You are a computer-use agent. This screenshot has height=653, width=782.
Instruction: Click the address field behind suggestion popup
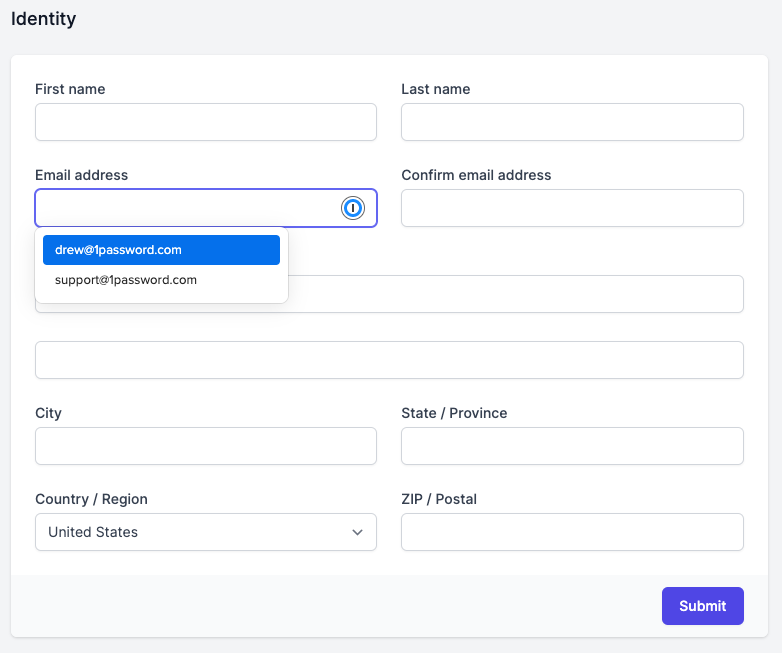(515, 294)
